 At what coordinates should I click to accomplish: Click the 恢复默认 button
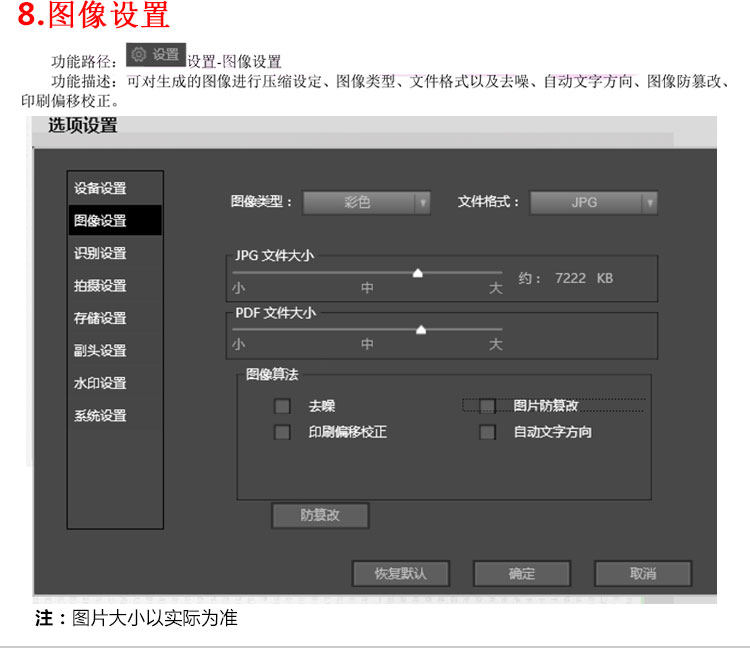(401, 573)
